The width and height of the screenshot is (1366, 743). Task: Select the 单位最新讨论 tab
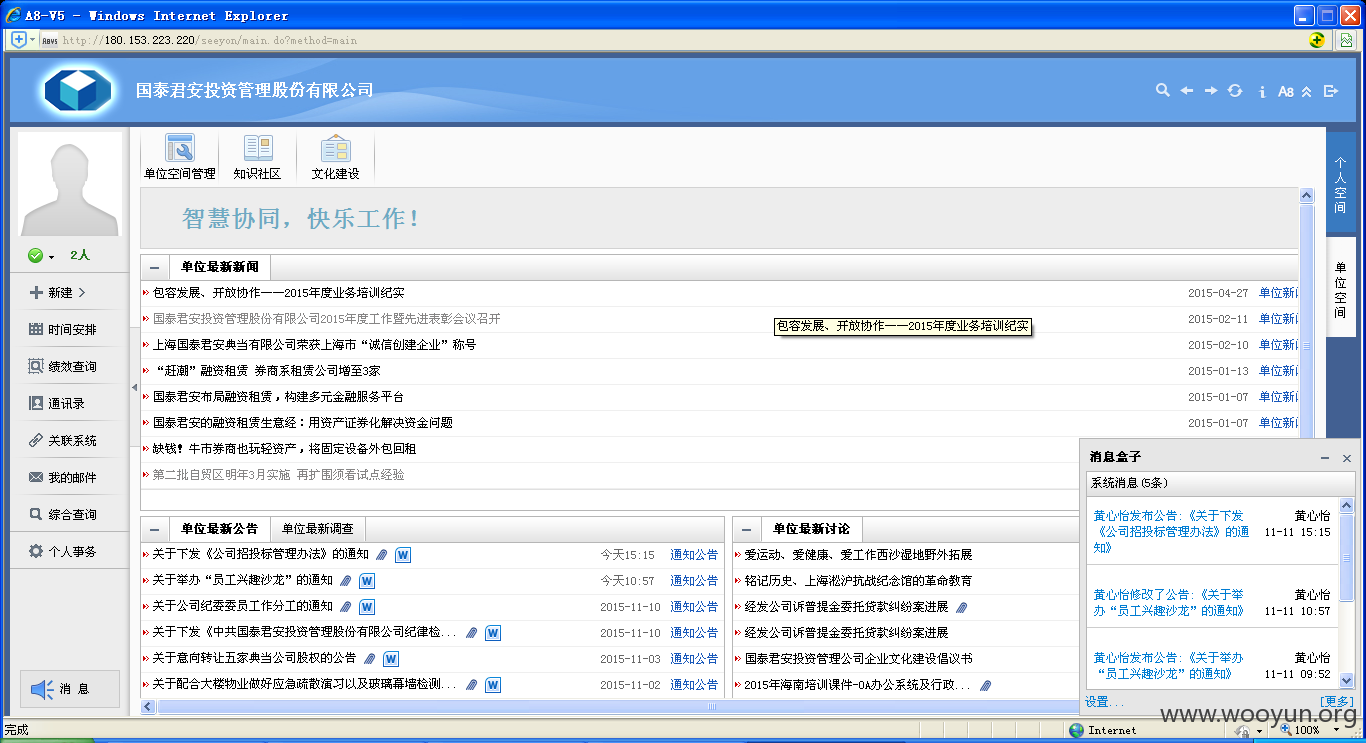click(811, 529)
